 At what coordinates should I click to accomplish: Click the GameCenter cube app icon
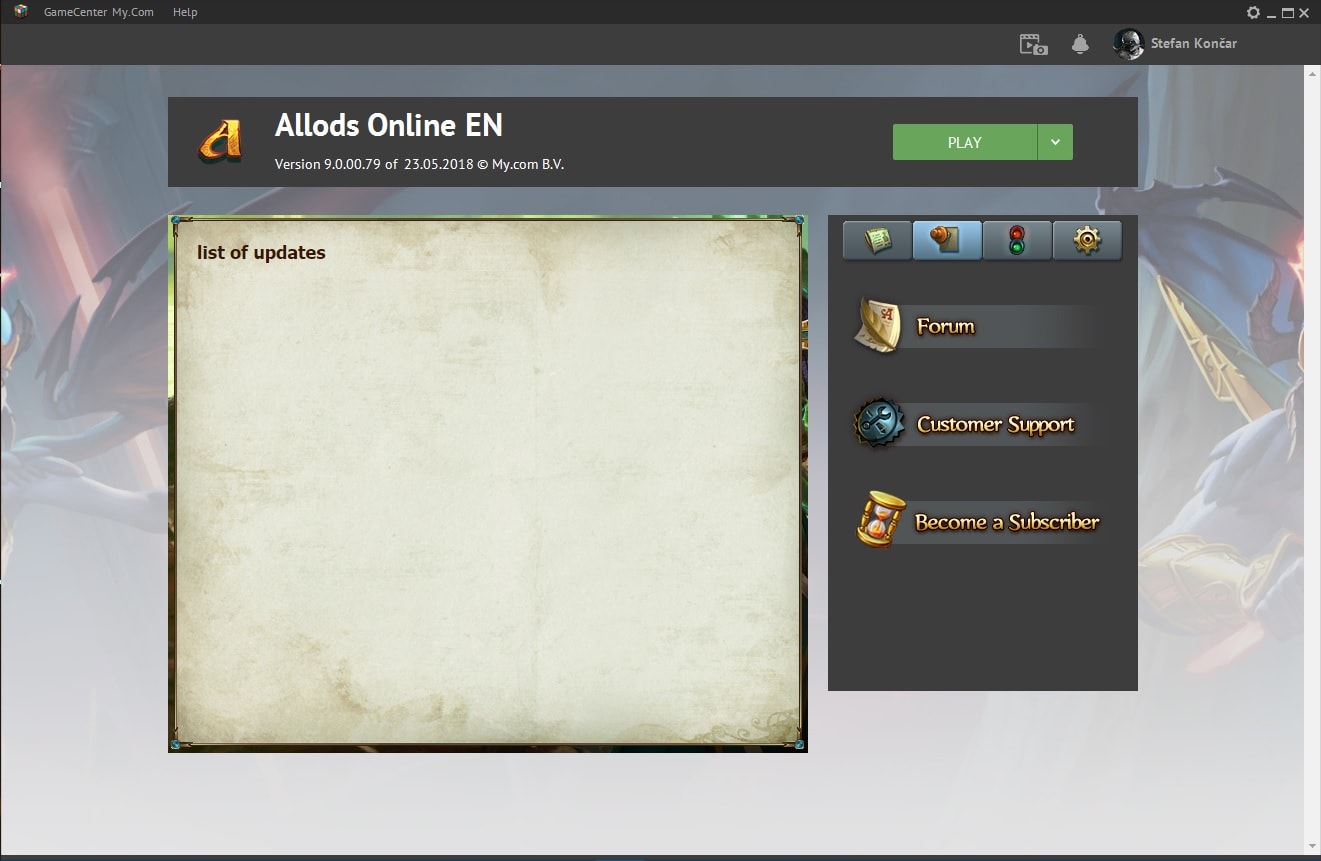[21, 12]
